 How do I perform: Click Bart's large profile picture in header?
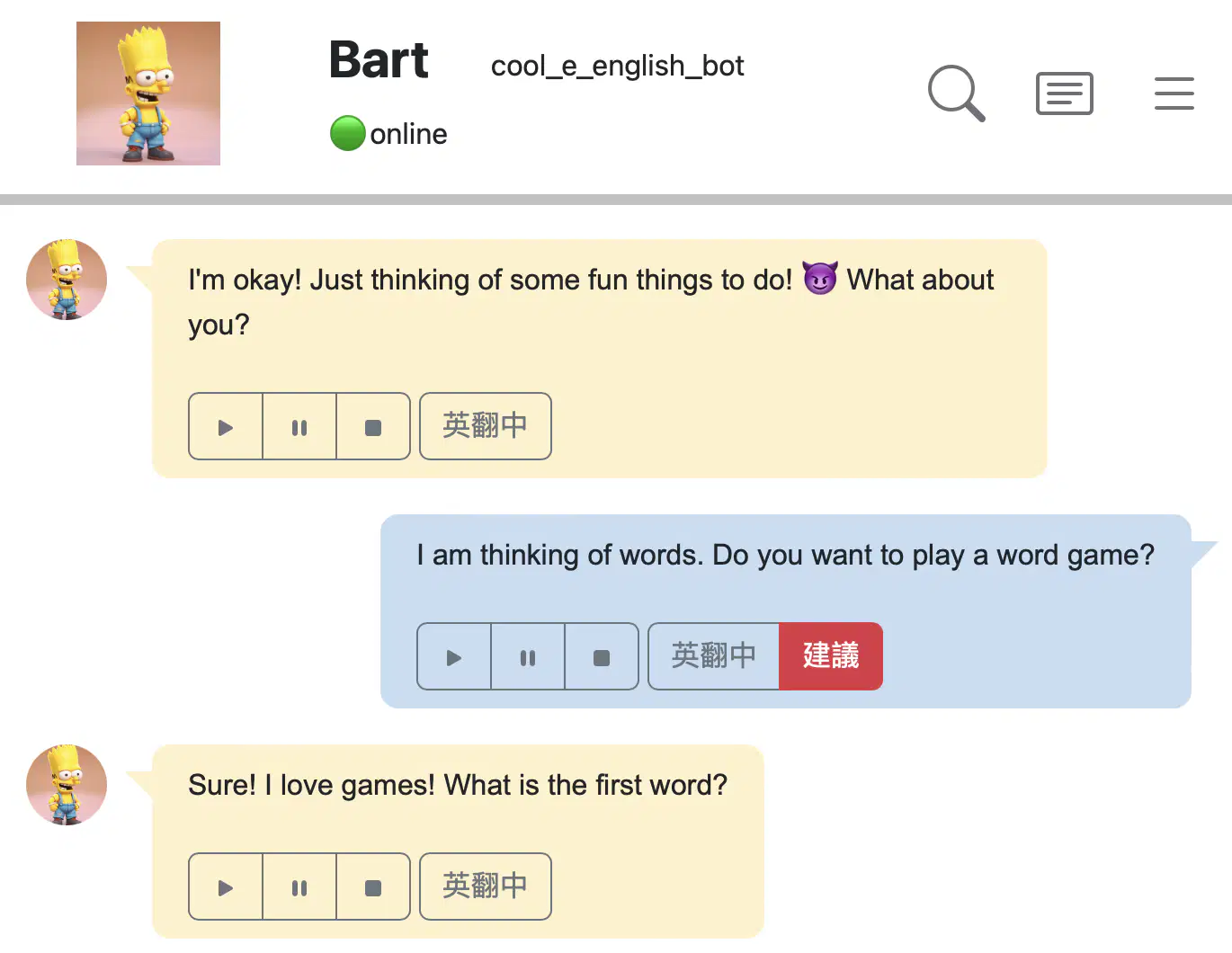click(148, 94)
